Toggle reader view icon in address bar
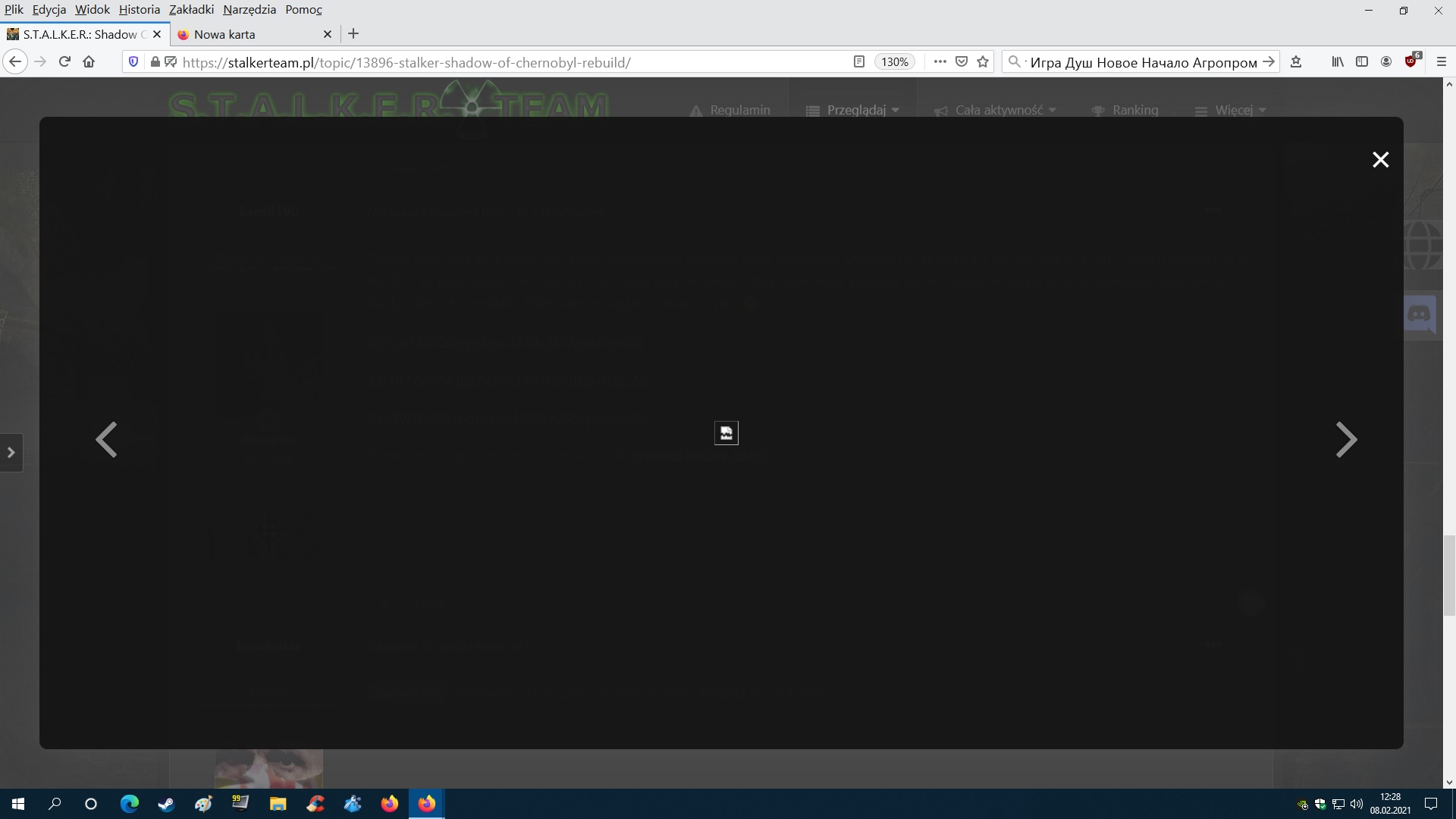The image size is (1456, 819). (x=858, y=62)
